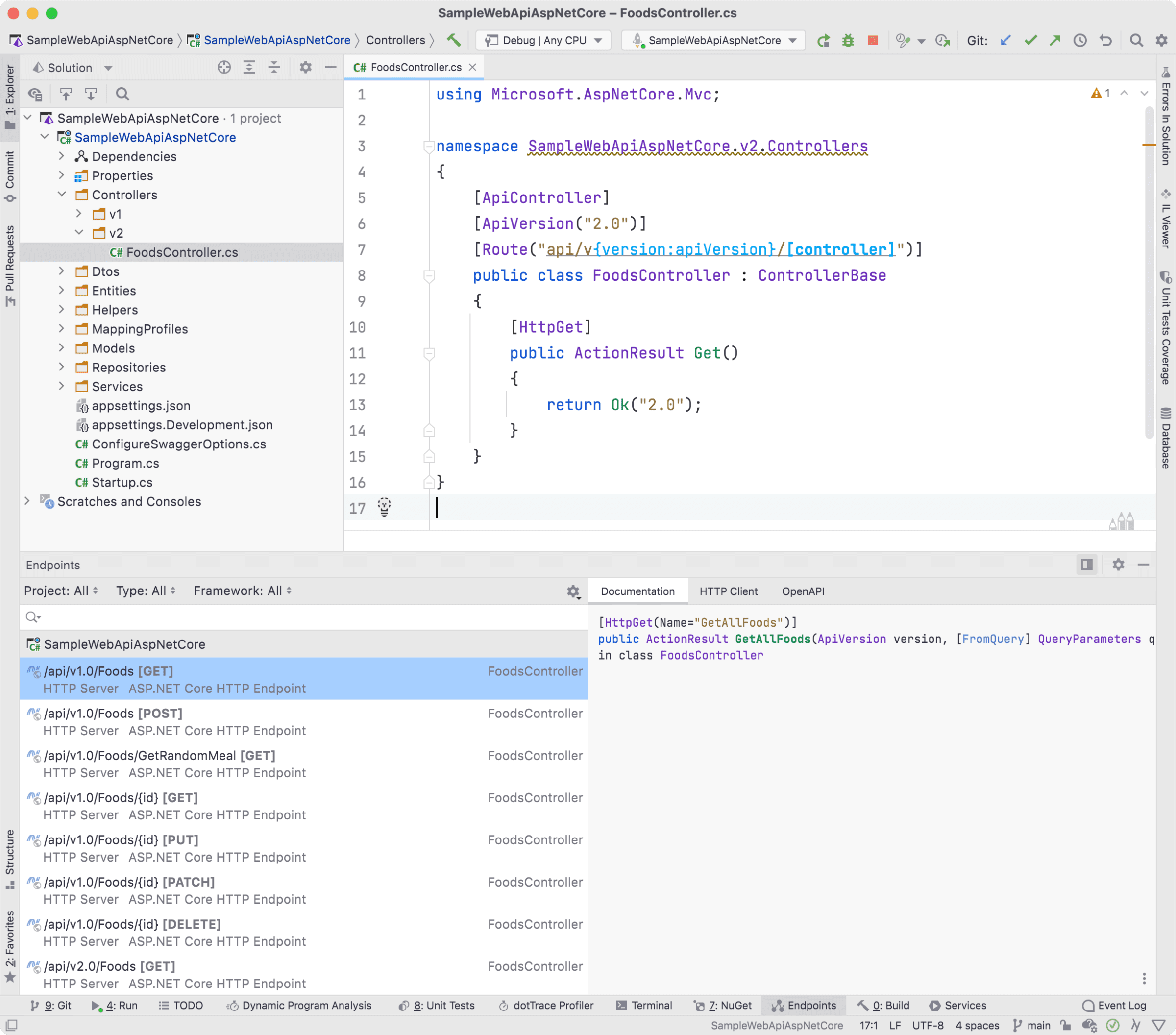Viewport: 1176px width, 1035px height.
Task: Select the /api/v1.0/Foods/{id} [DELETE] endpoint
Action: click(x=304, y=933)
